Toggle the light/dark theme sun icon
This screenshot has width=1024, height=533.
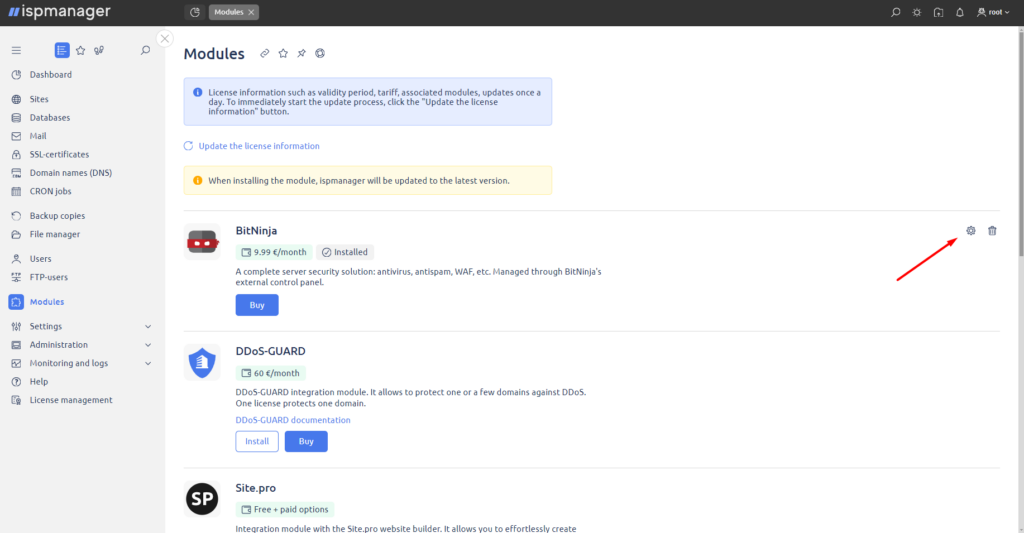[917, 12]
